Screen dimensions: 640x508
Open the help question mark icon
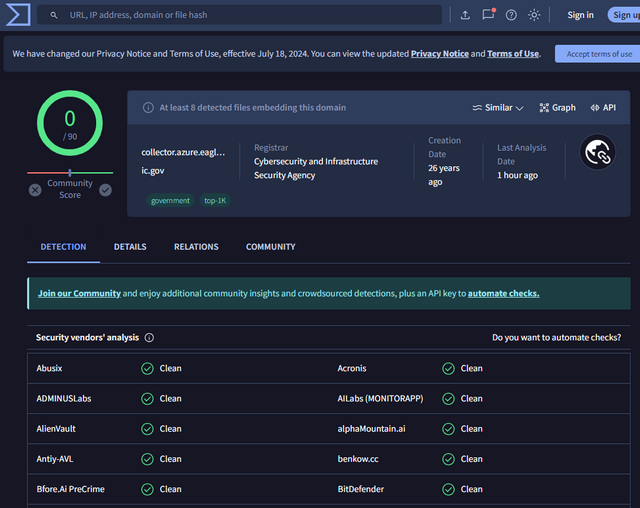pyautogui.click(x=511, y=15)
